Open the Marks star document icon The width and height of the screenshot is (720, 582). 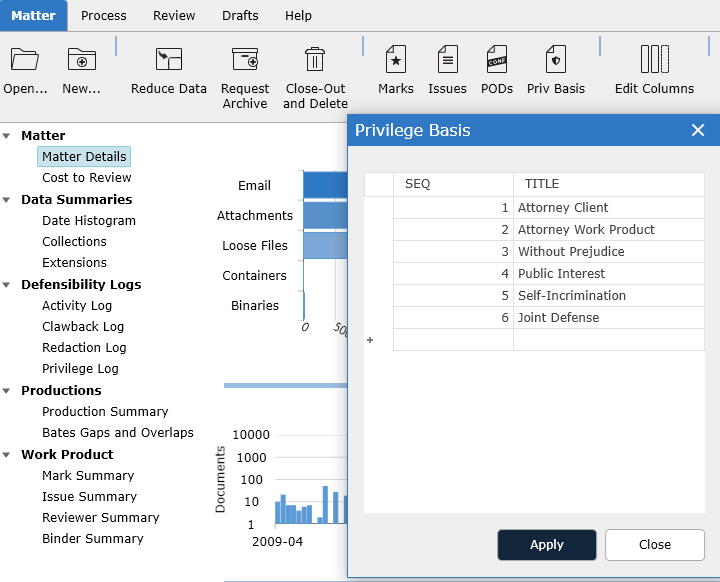396,59
